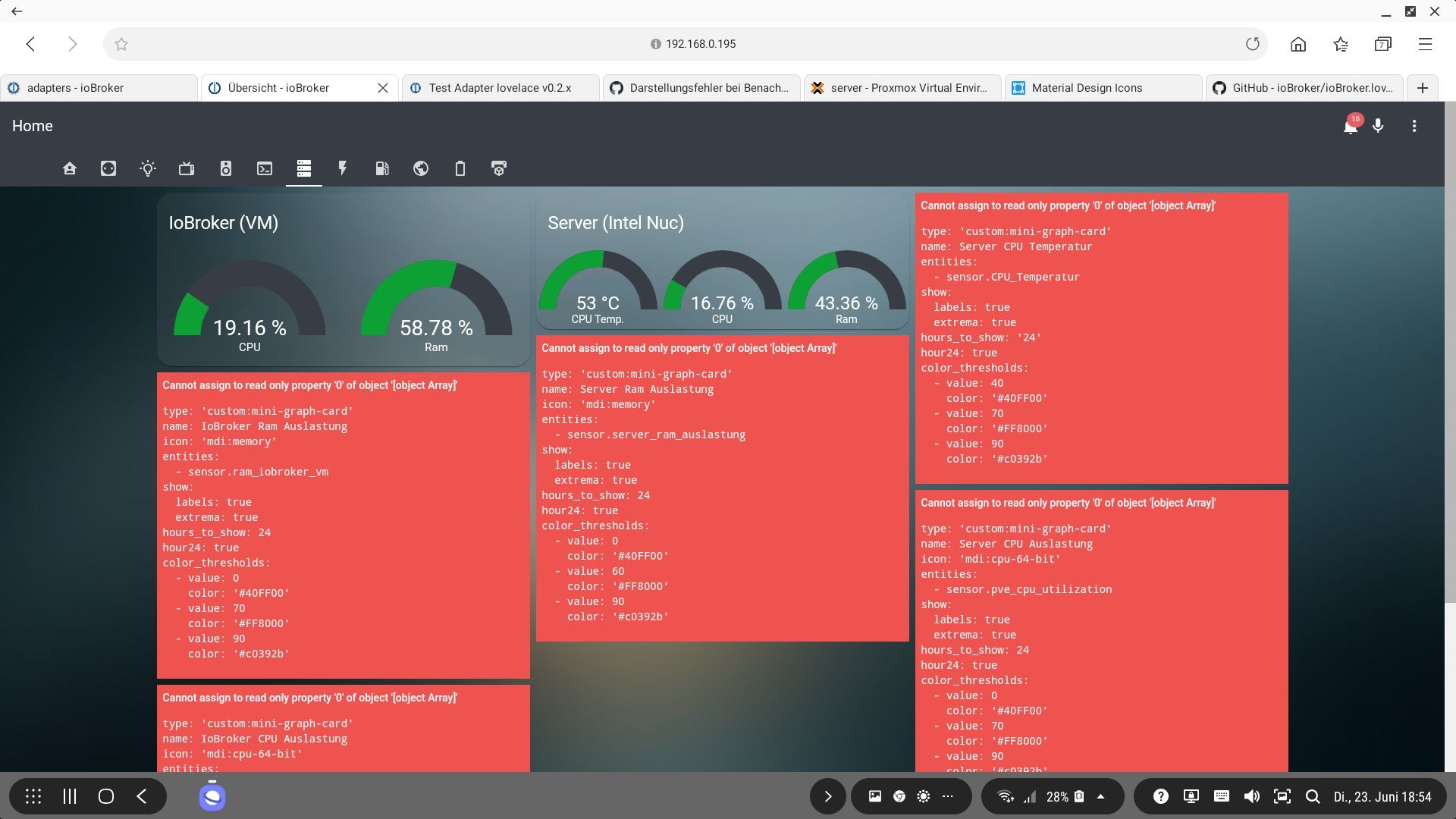Screen dimensions: 1456x819
Task: Click the lightning bolt icon in toolbar
Action: coord(341,168)
